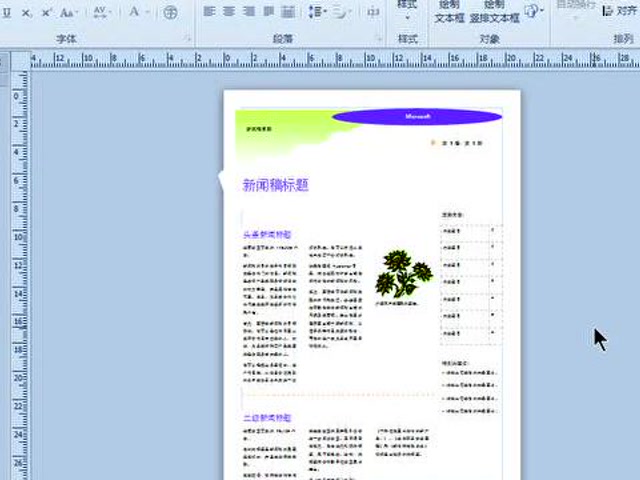Align text right
This screenshot has width=640, height=480.
point(249,12)
